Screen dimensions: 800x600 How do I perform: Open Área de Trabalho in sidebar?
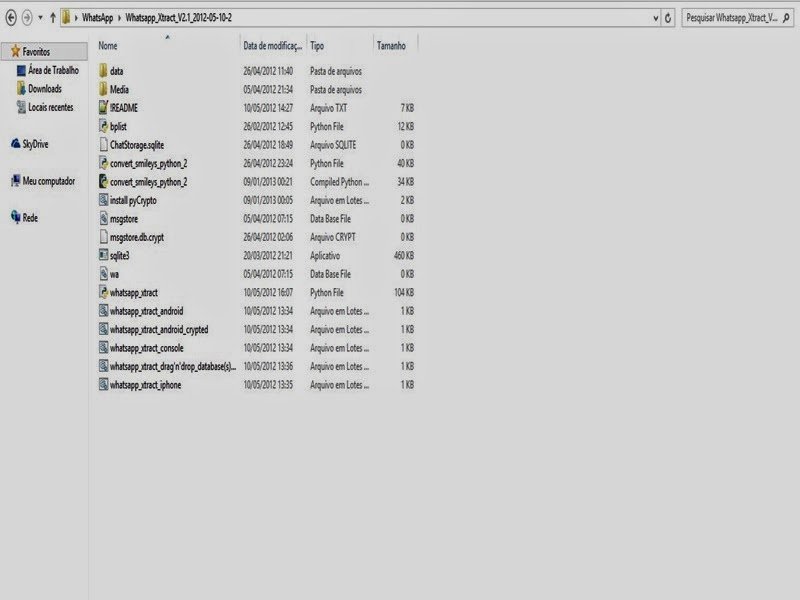point(54,70)
